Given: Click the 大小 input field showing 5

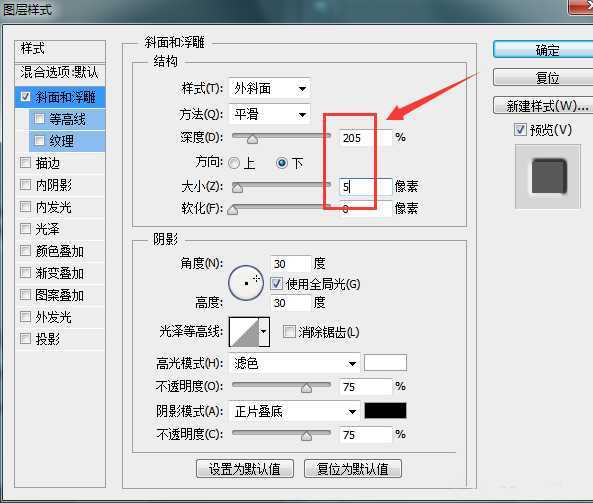Looking at the screenshot, I should point(365,186).
